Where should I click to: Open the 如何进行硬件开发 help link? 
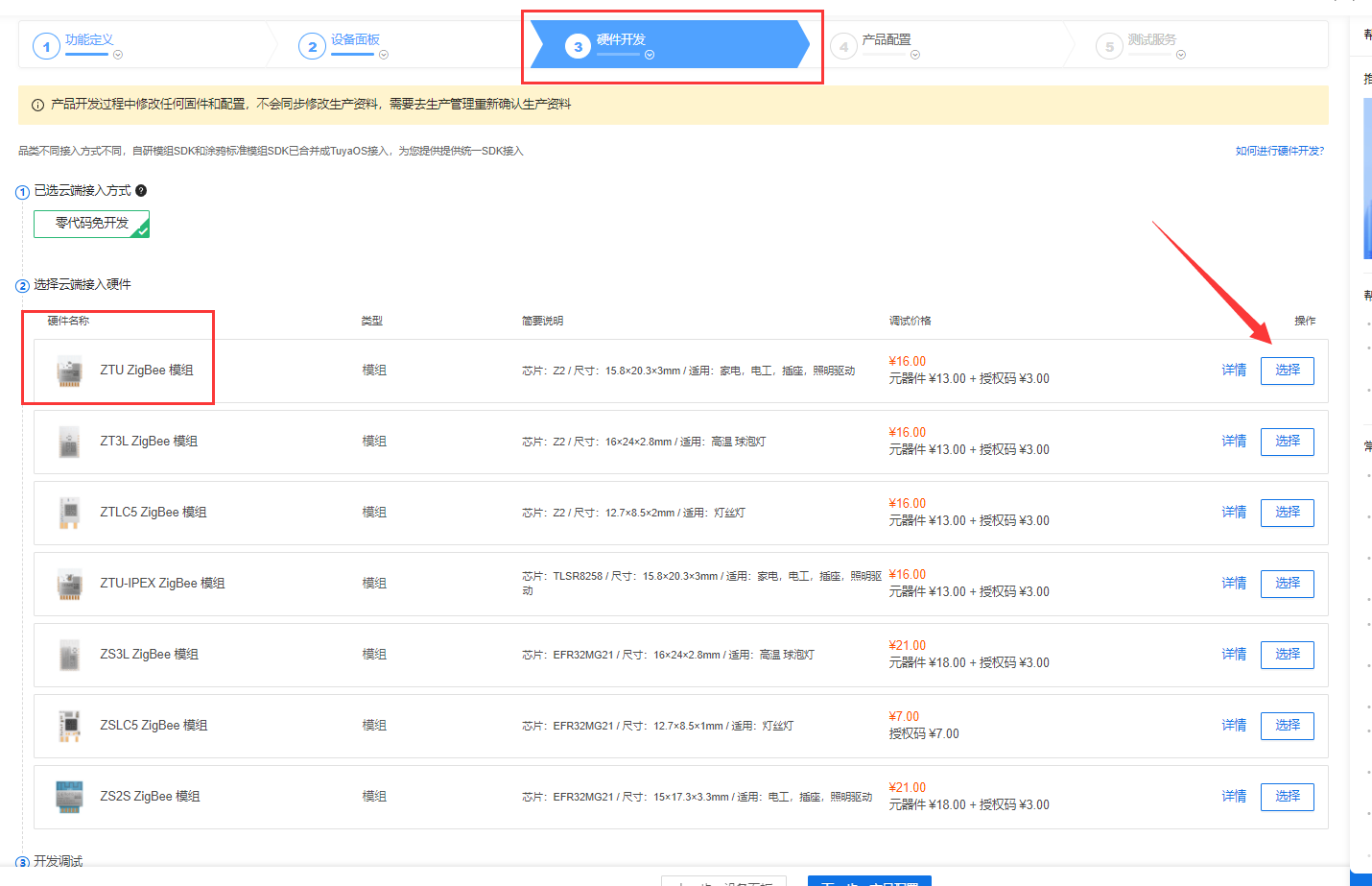pos(1279,151)
